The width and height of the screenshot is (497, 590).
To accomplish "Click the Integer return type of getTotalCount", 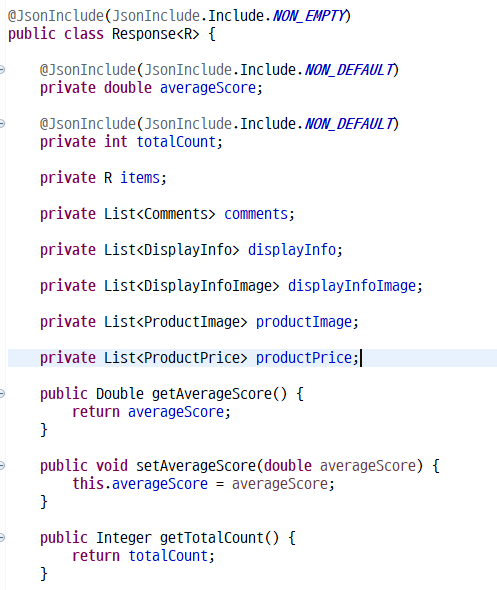I will (124, 538).
